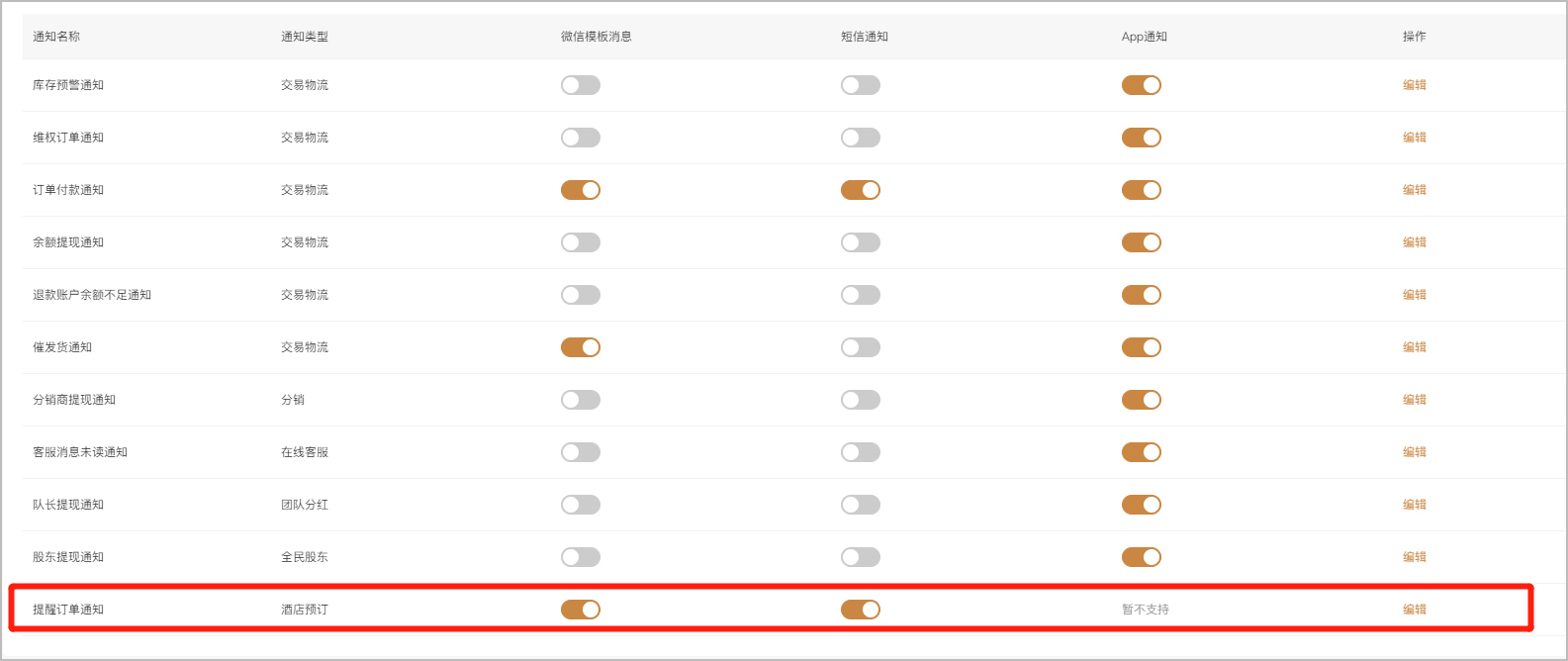The image size is (1568, 661).
Task: Disable WeChat template for 提醒订单通知
Action: coord(581,610)
